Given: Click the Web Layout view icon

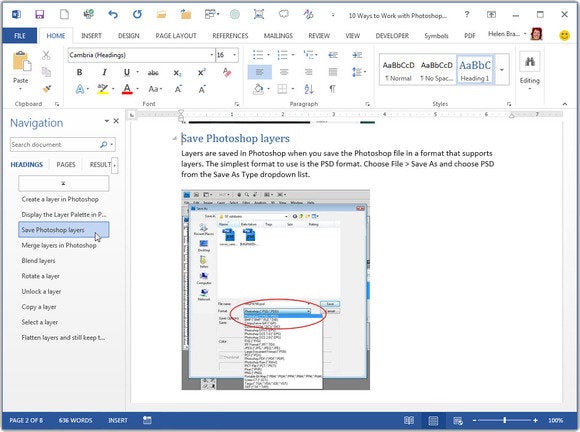Looking at the screenshot, I should click(458, 421).
